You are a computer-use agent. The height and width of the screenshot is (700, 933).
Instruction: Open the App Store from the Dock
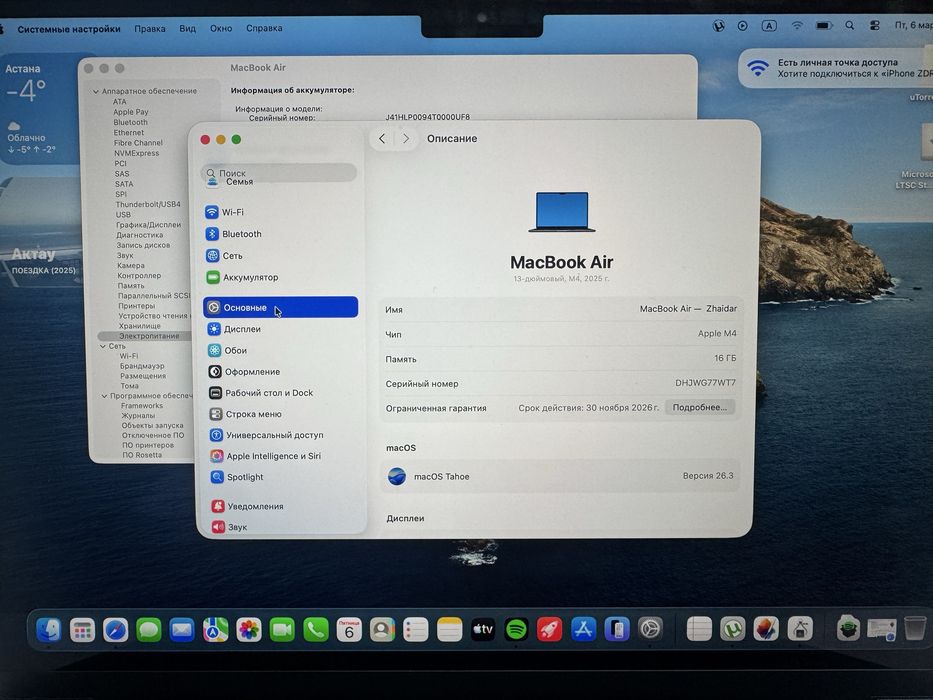click(x=583, y=629)
